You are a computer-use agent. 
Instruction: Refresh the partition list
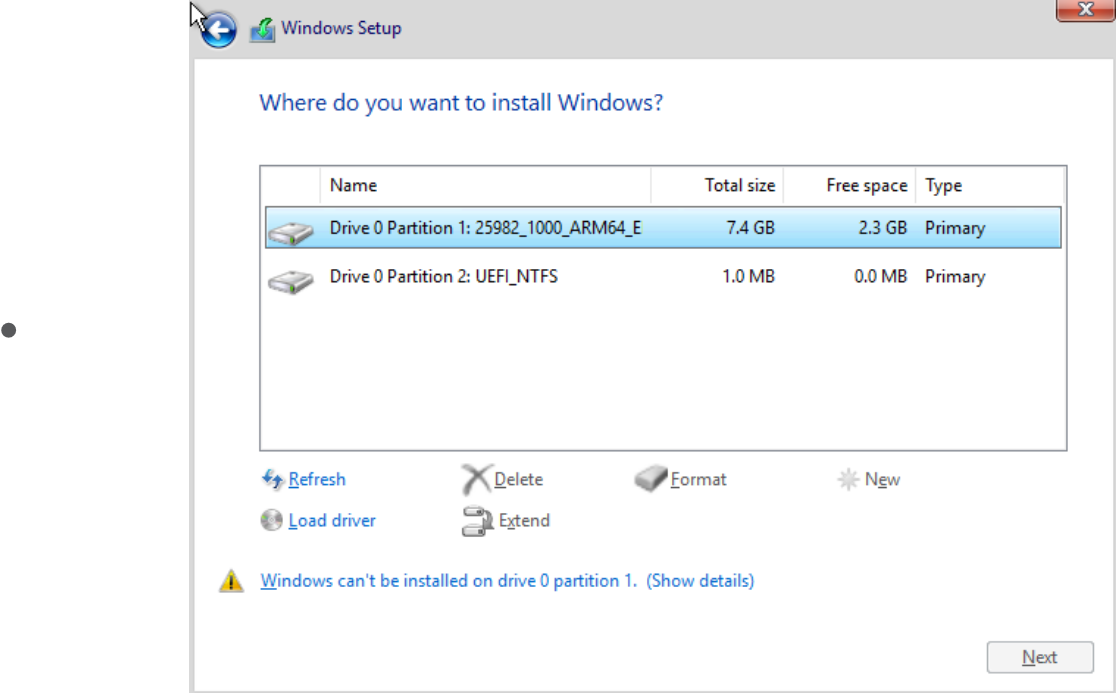tap(317, 480)
